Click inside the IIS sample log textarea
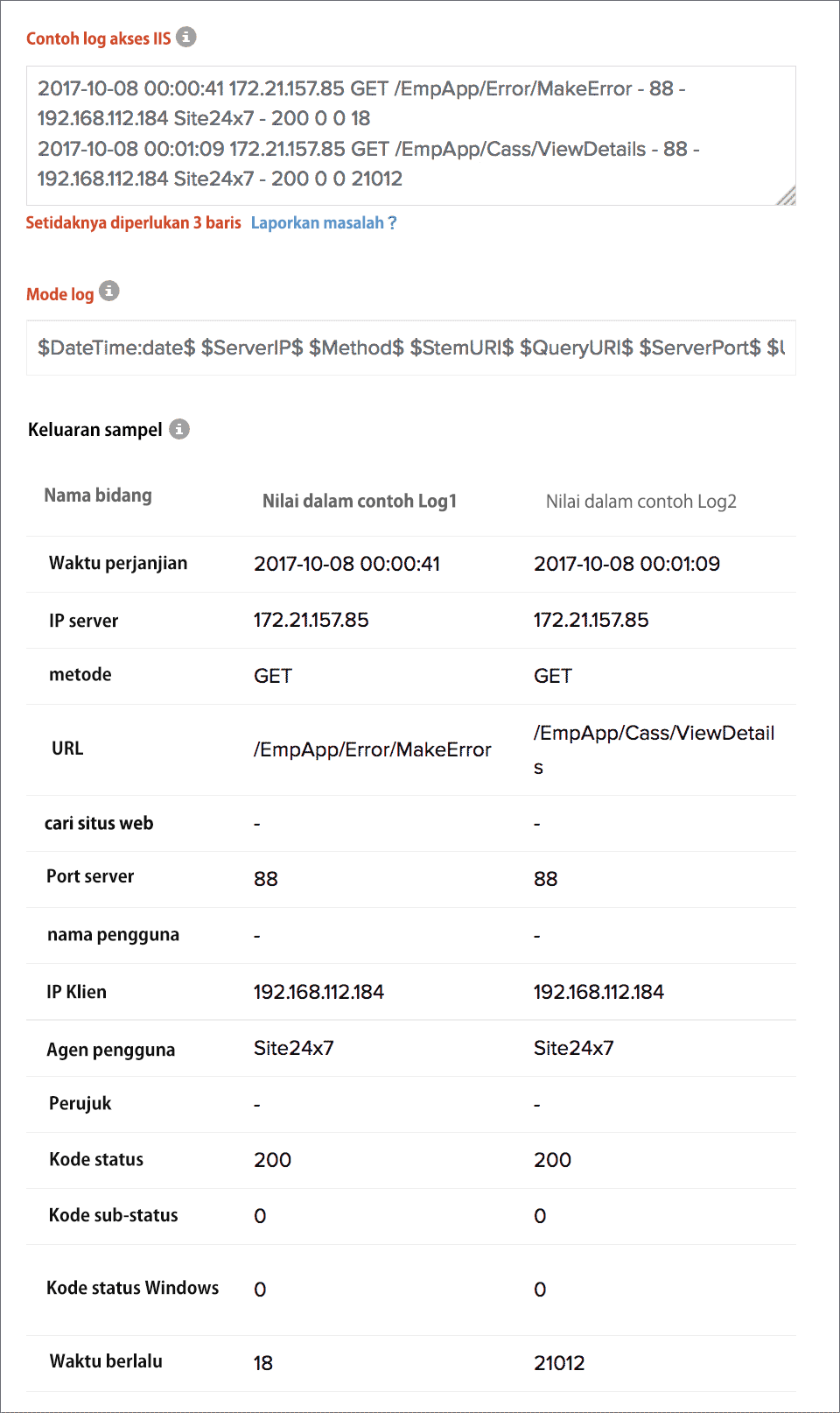Image resolution: width=840 pixels, height=1413 pixels. (410, 134)
